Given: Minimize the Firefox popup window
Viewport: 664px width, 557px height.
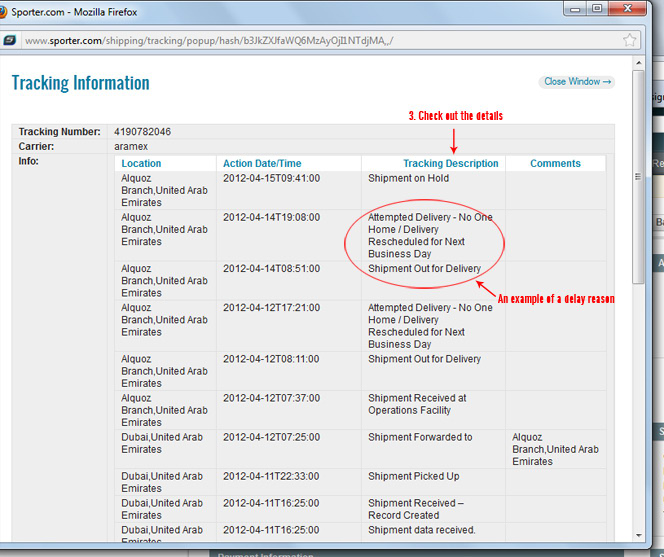Looking at the screenshot, I should tap(572, 9).
